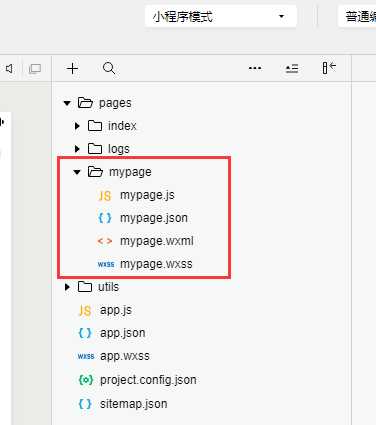
Task: Click the braces icon beside sitemap.json
Action: [x=85, y=404]
